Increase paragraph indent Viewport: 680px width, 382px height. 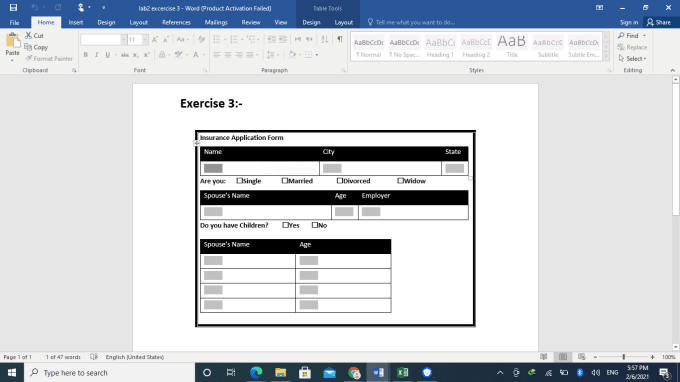(283, 39)
